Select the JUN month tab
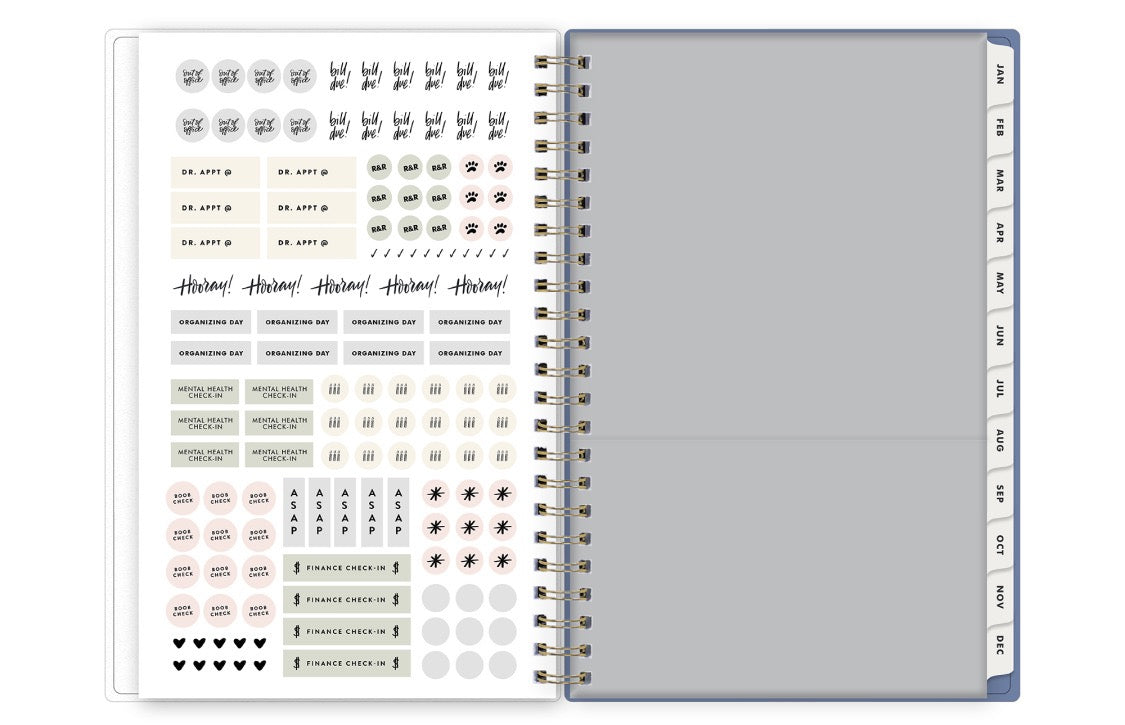The height and width of the screenshot is (725, 1125). point(999,335)
